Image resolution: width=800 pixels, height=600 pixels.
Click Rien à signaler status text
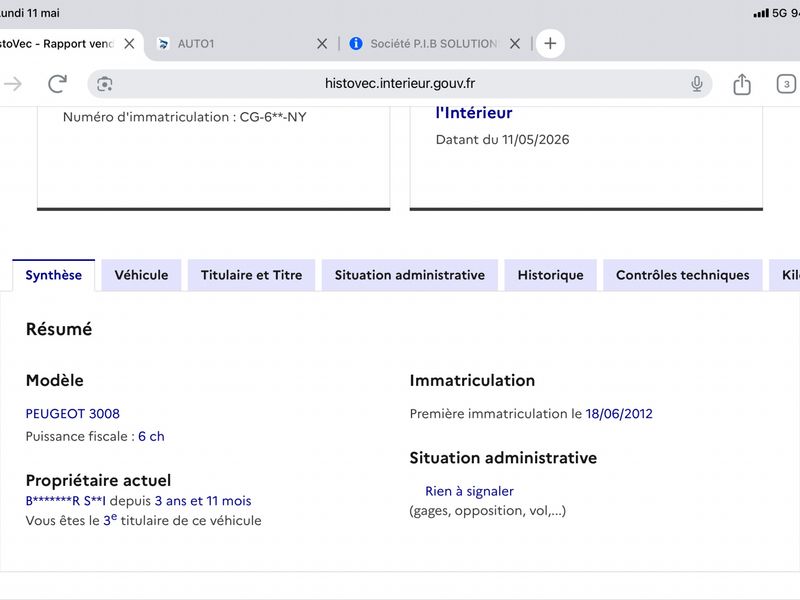[x=469, y=491]
